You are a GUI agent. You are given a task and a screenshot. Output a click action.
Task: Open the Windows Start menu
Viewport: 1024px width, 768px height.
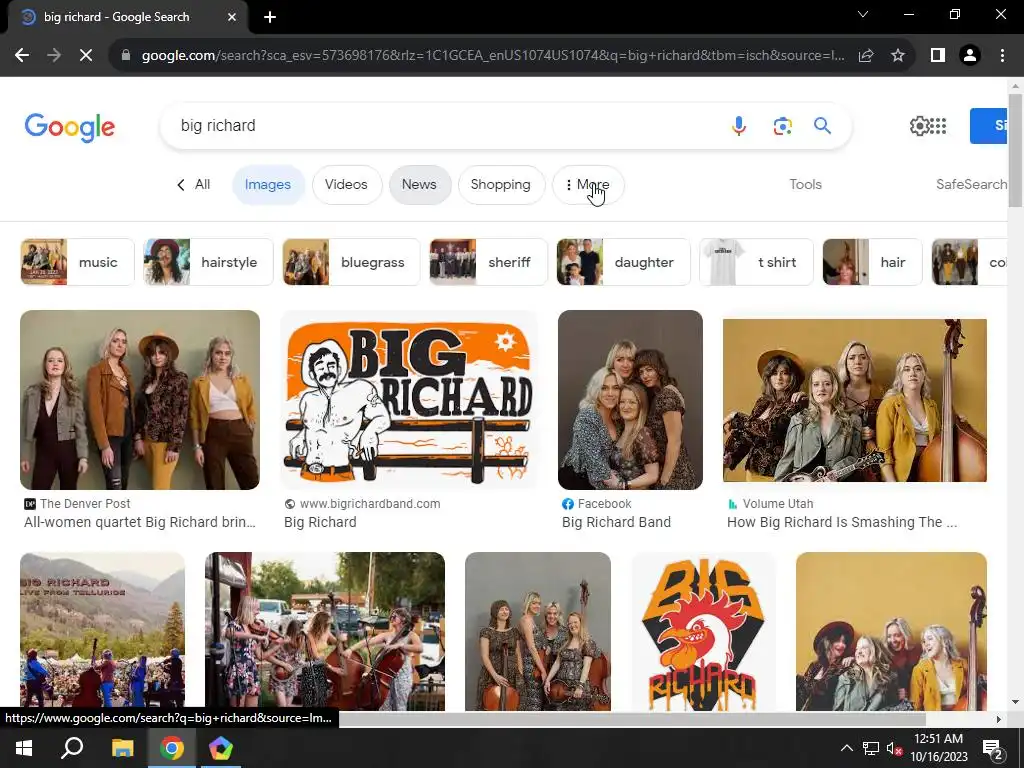coord(24,748)
